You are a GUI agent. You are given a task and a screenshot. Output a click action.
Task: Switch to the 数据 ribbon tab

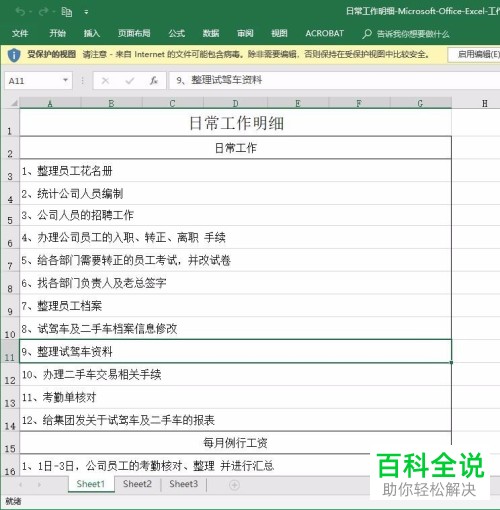[x=211, y=33]
